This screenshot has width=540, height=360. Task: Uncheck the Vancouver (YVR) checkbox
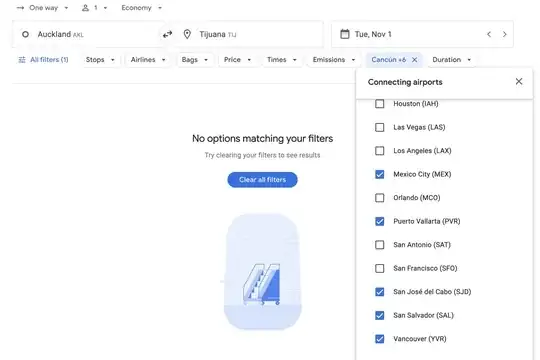(380, 339)
